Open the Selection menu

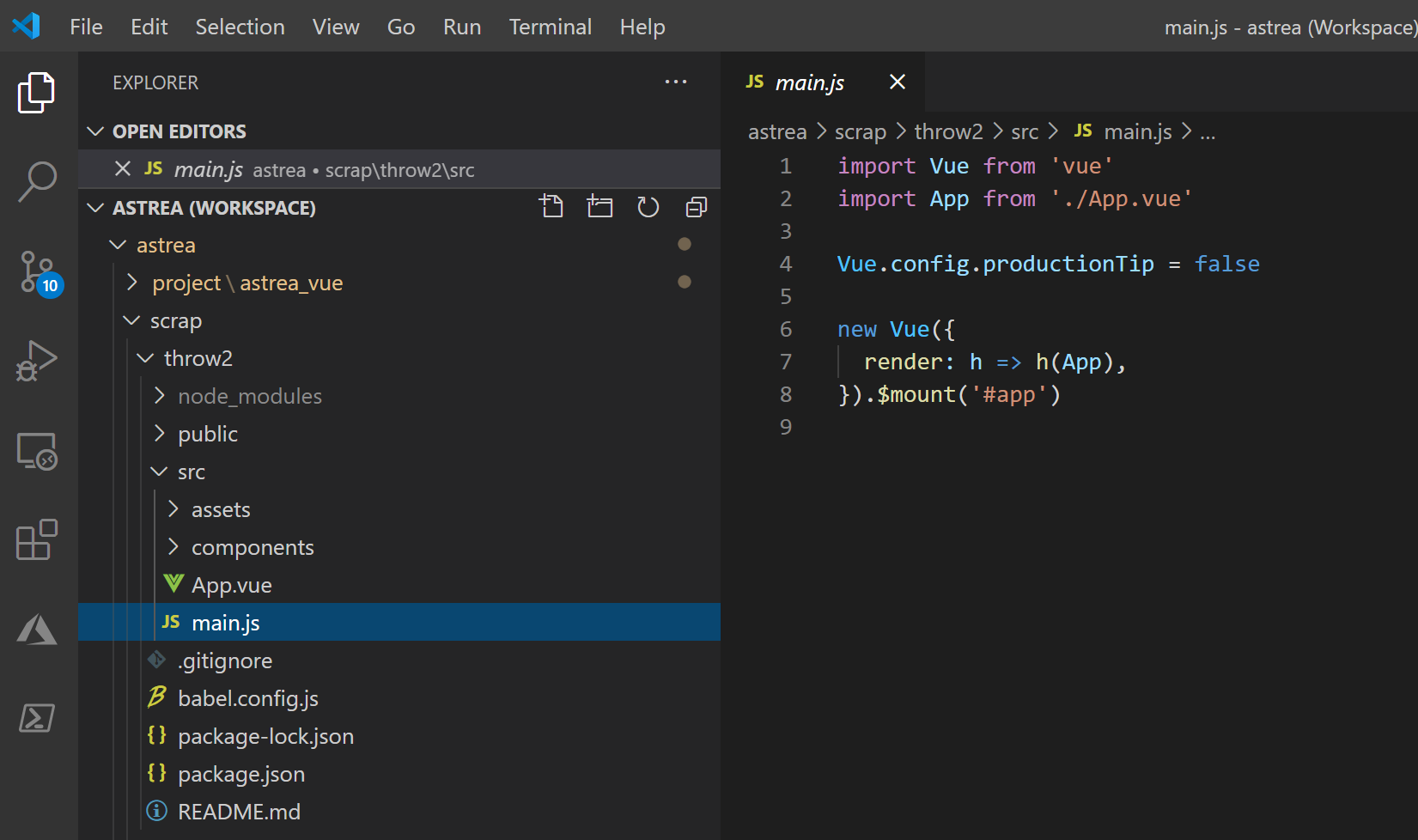[240, 27]
